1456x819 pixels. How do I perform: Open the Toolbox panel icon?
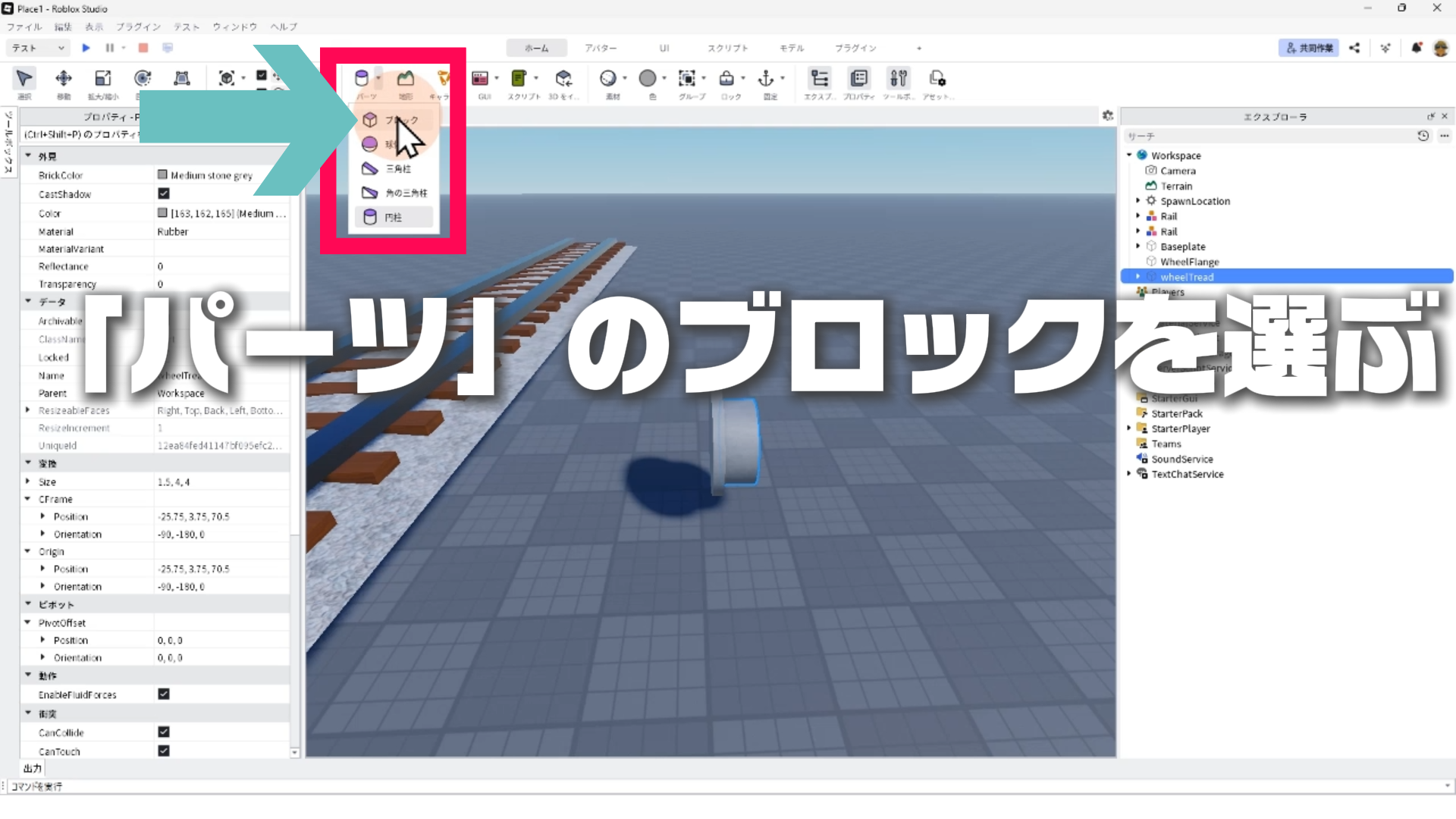898,78
